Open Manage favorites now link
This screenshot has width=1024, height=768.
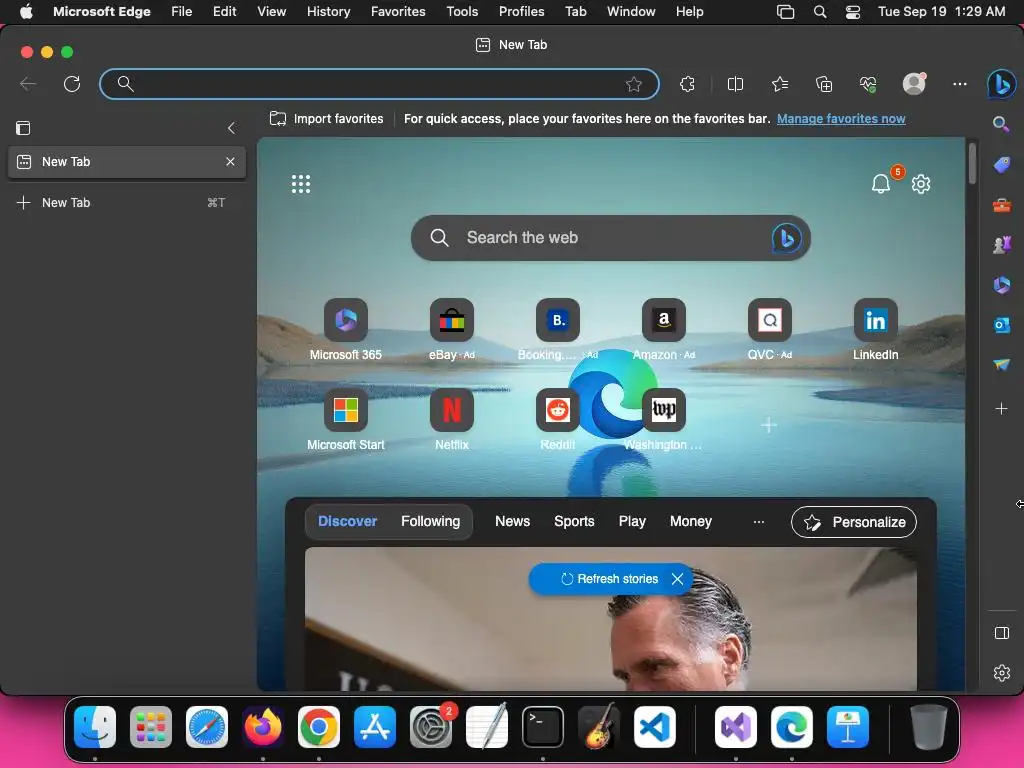point(841,119)
